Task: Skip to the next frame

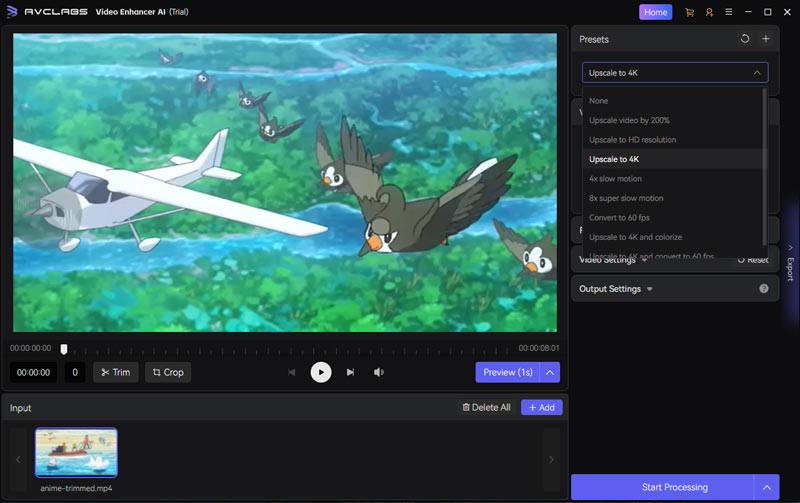Action: tap(350, 372)
